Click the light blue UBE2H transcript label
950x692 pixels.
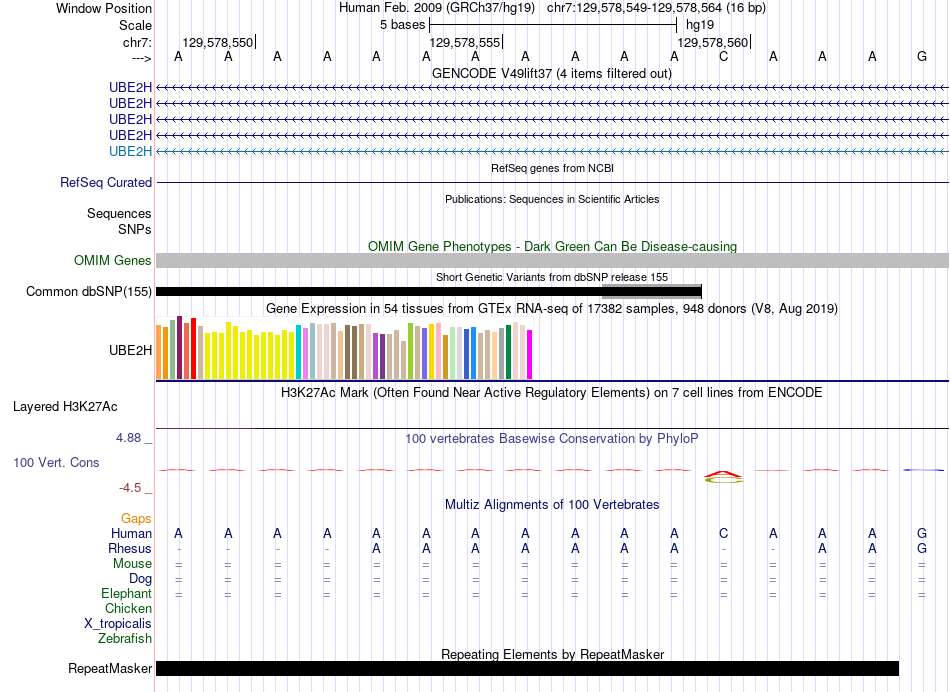coord(130,151)
